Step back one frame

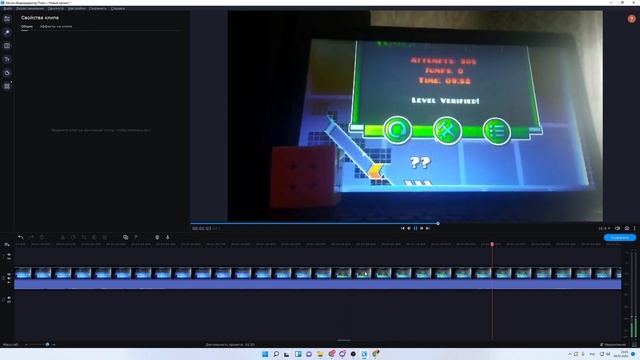409,229
